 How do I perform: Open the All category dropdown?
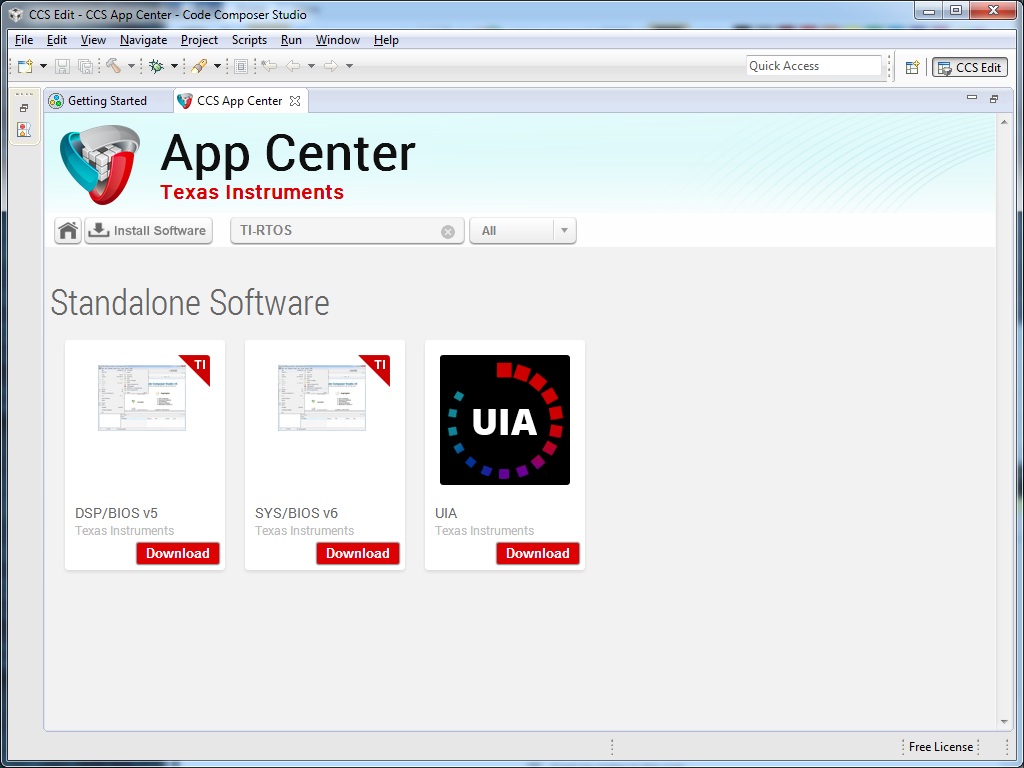522,231
